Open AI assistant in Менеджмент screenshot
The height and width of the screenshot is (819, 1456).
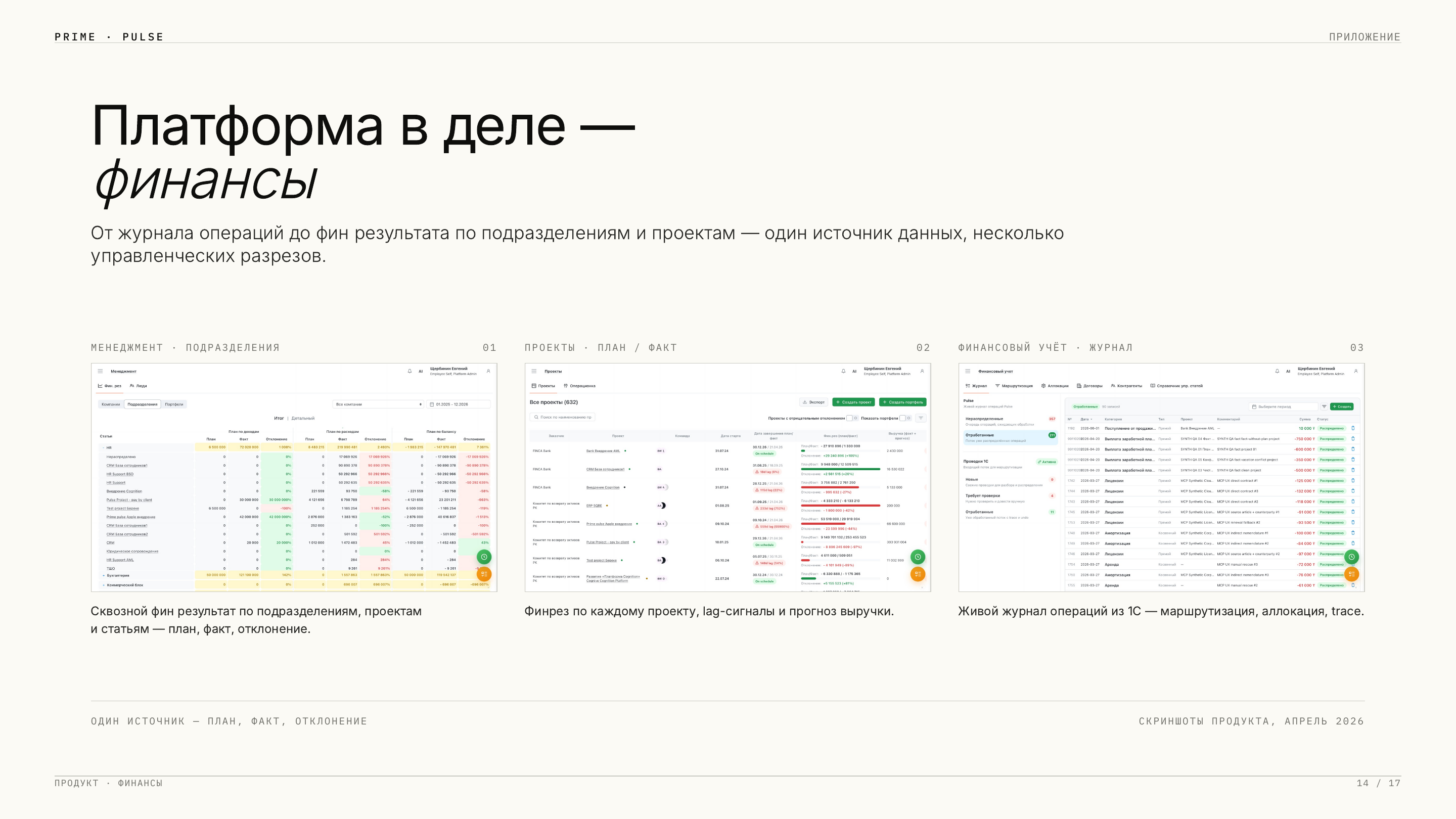pos(421,372)
